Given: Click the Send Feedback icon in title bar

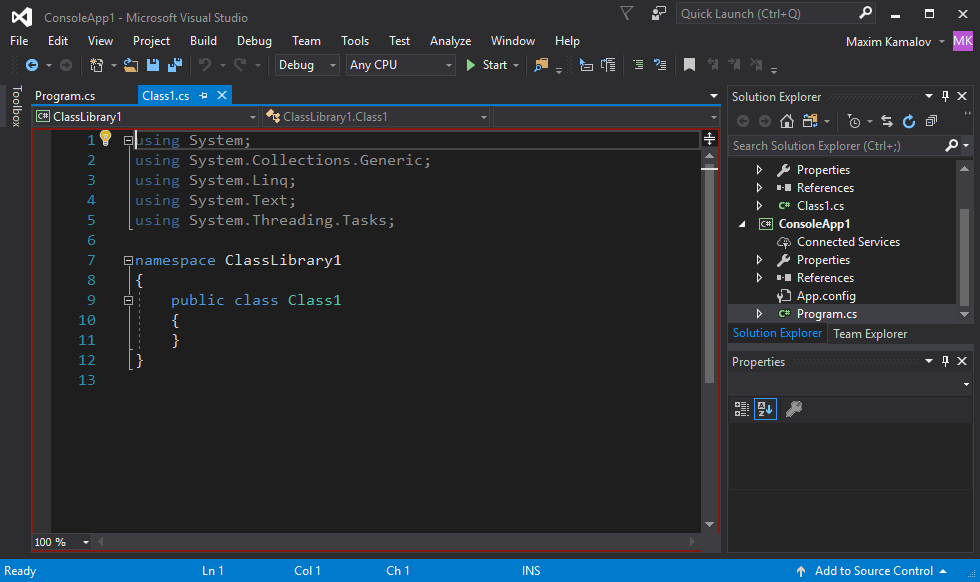Looking at the screenshot, I should [659, 13].
